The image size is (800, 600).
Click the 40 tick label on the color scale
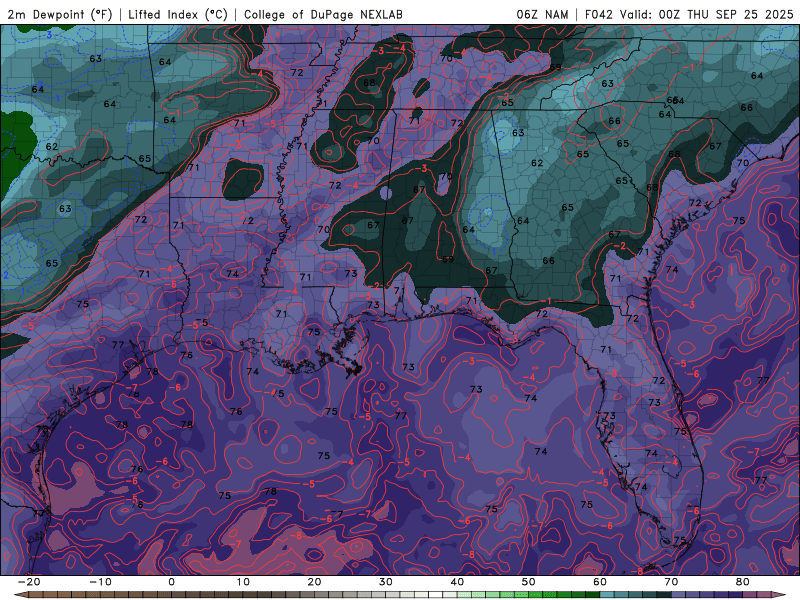[457, 582]
